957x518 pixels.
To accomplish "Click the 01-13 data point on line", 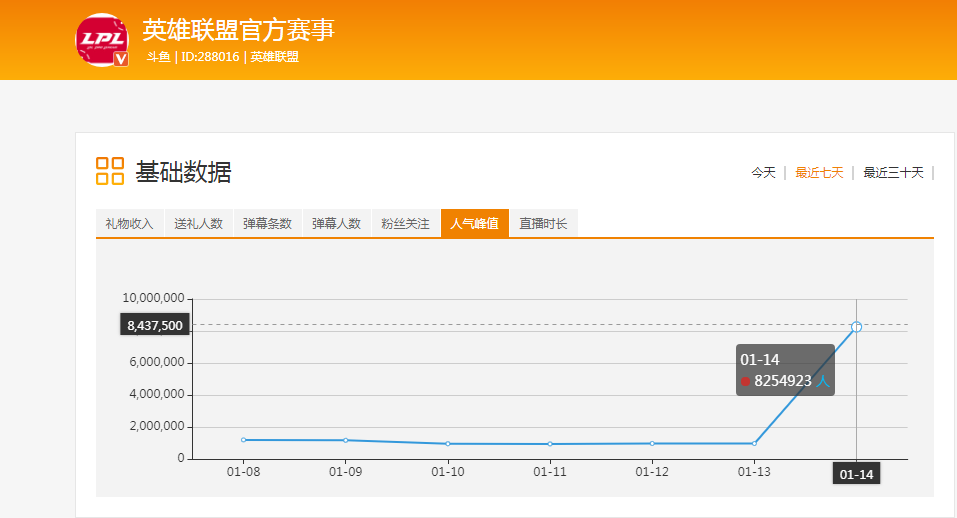I will point(754,443).
